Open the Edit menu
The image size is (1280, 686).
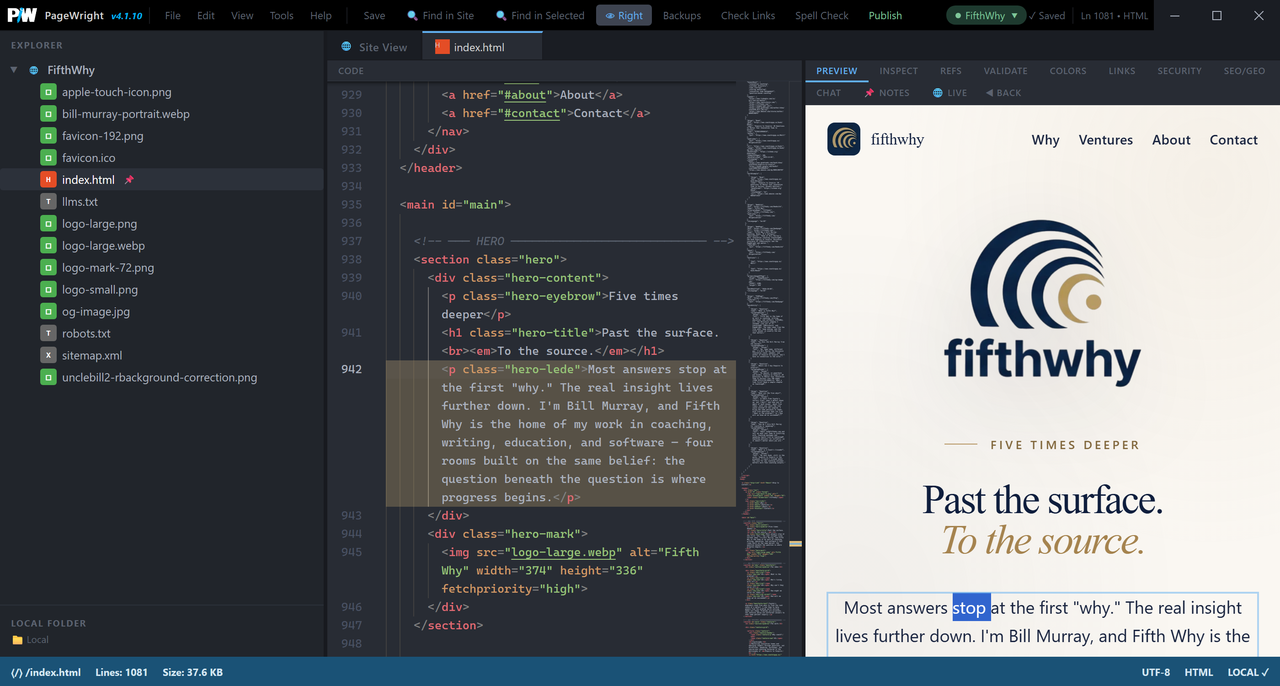(x=206, y=16)
